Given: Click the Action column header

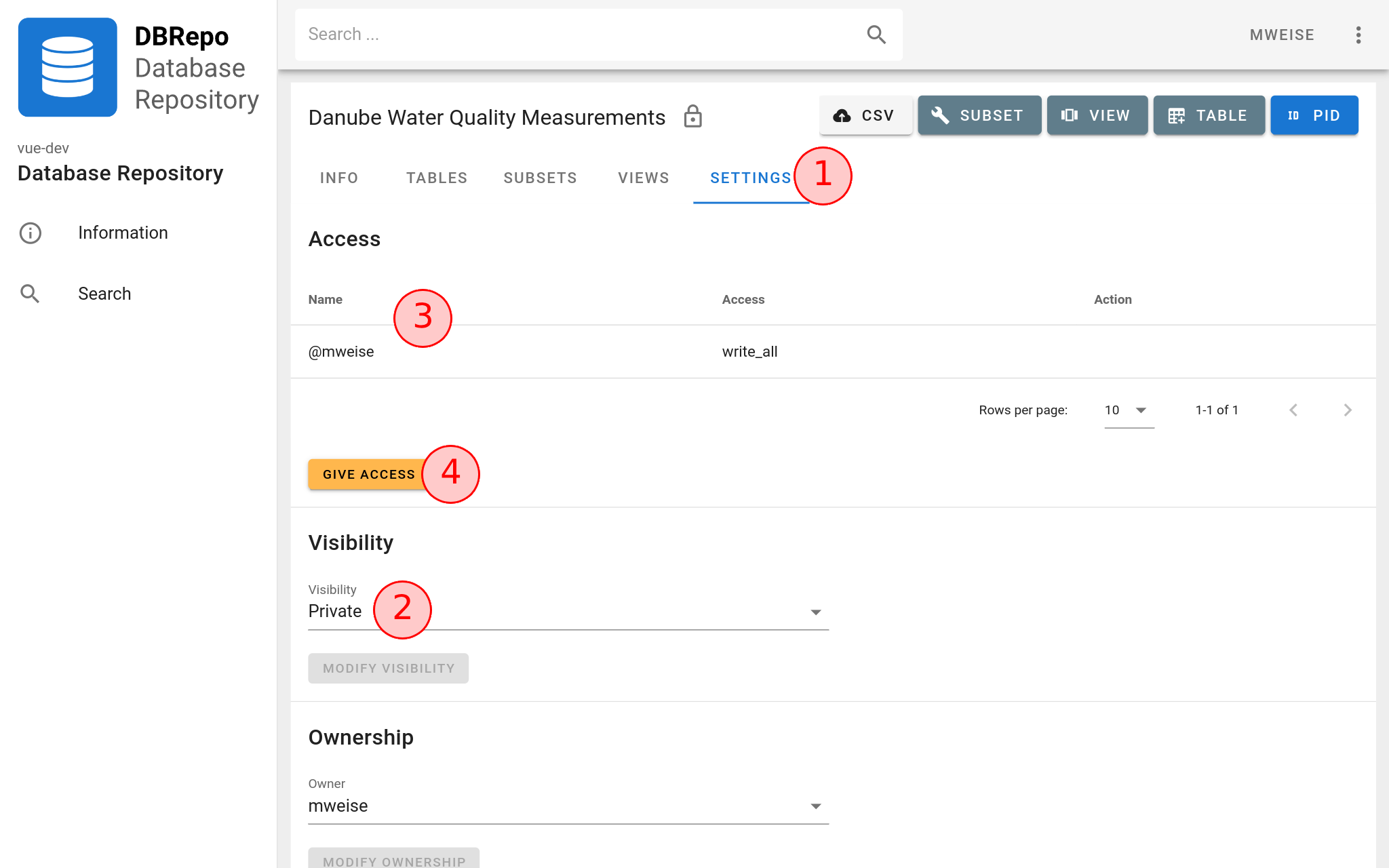Looking at the screenshot, I should 1112,299.
